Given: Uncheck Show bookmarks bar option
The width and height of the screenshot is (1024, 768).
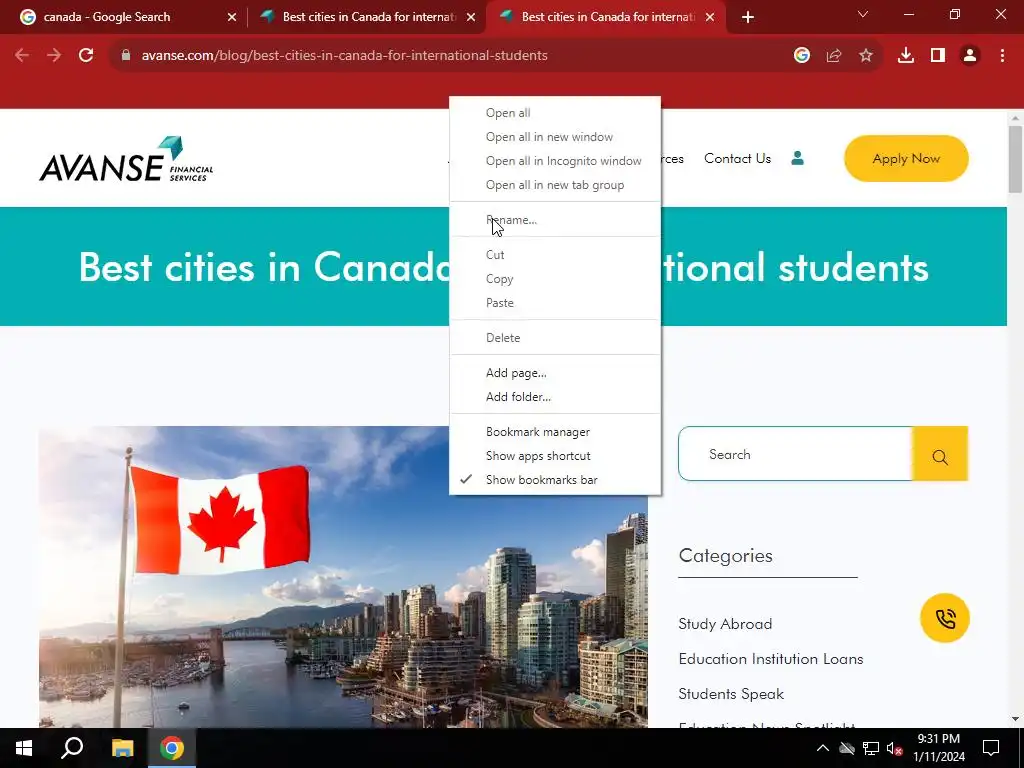Looking at the screenshot, I should (x=555, y=480).
